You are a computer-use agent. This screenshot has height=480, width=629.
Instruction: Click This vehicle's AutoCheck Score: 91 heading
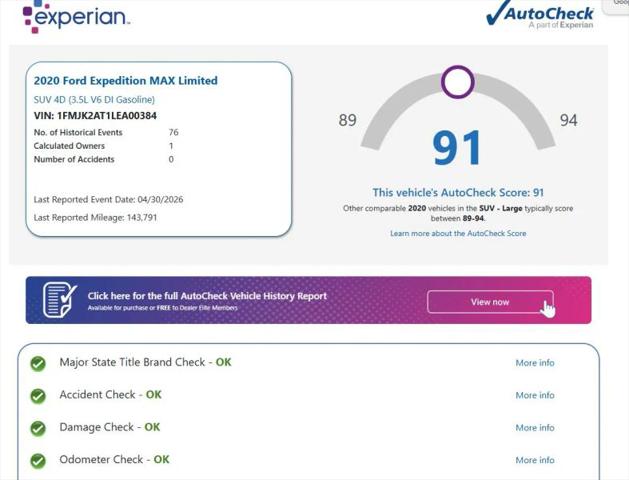458,192
